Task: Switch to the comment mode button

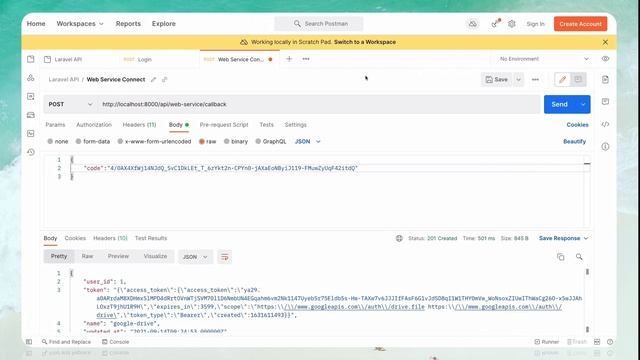Action: [x=578, y=80]
